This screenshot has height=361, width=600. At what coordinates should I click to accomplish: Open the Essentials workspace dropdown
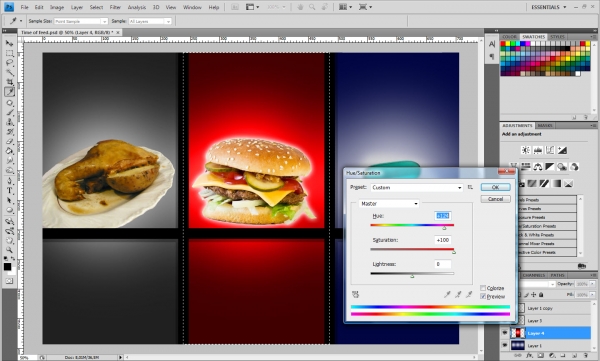(548, 7)
